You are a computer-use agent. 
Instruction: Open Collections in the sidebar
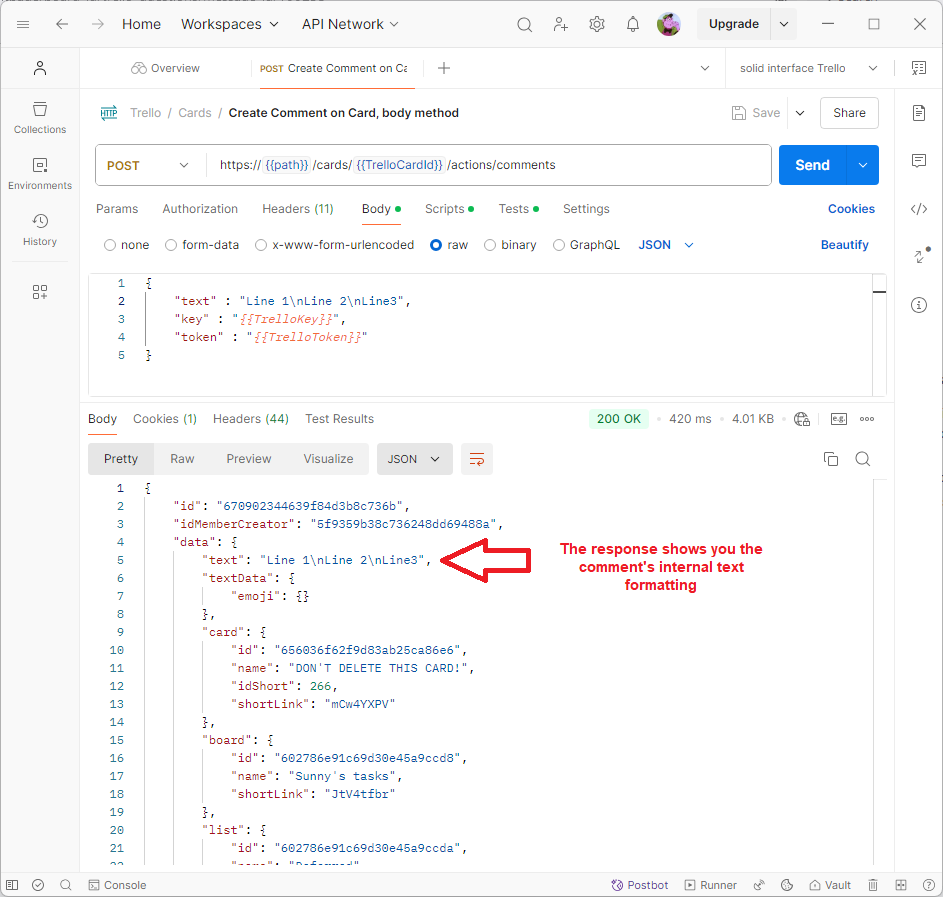(40, 118)
